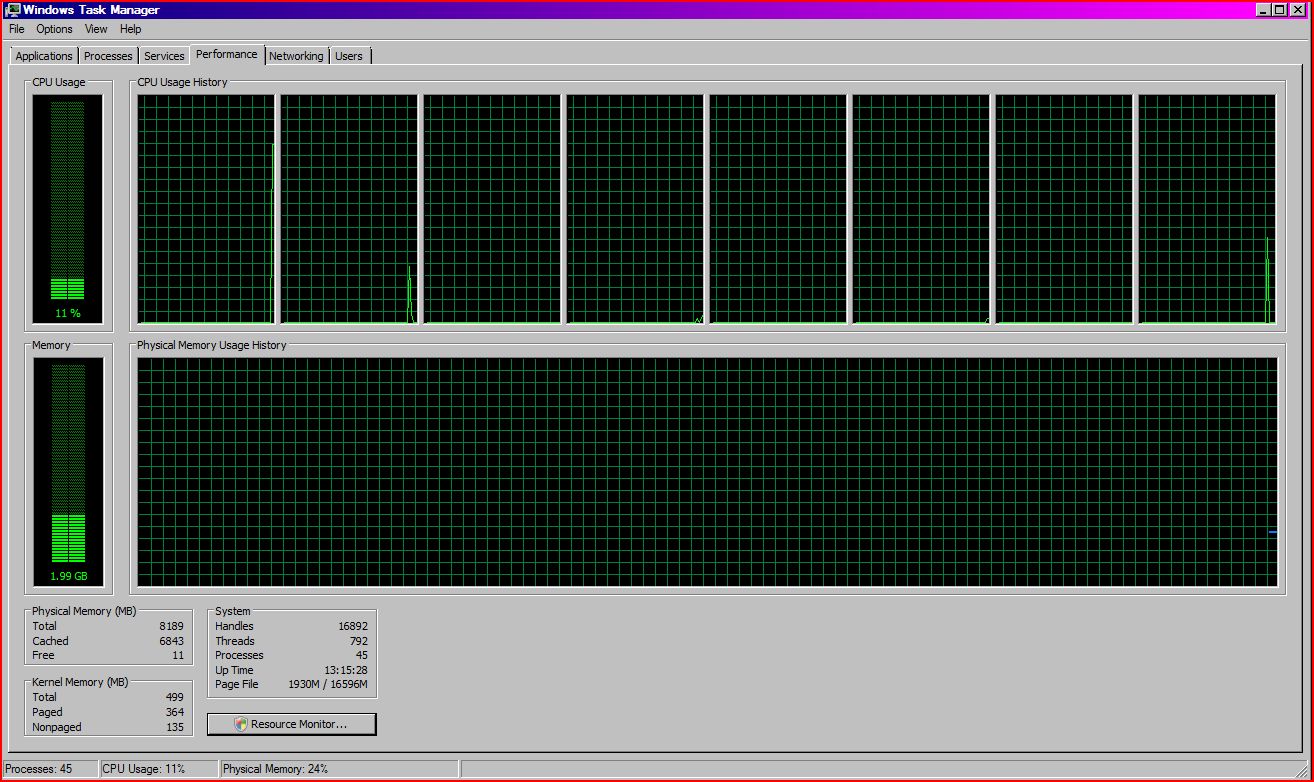
Task: Click the Memory gauge showing 1.99 GB
Action: click(68, 472)
